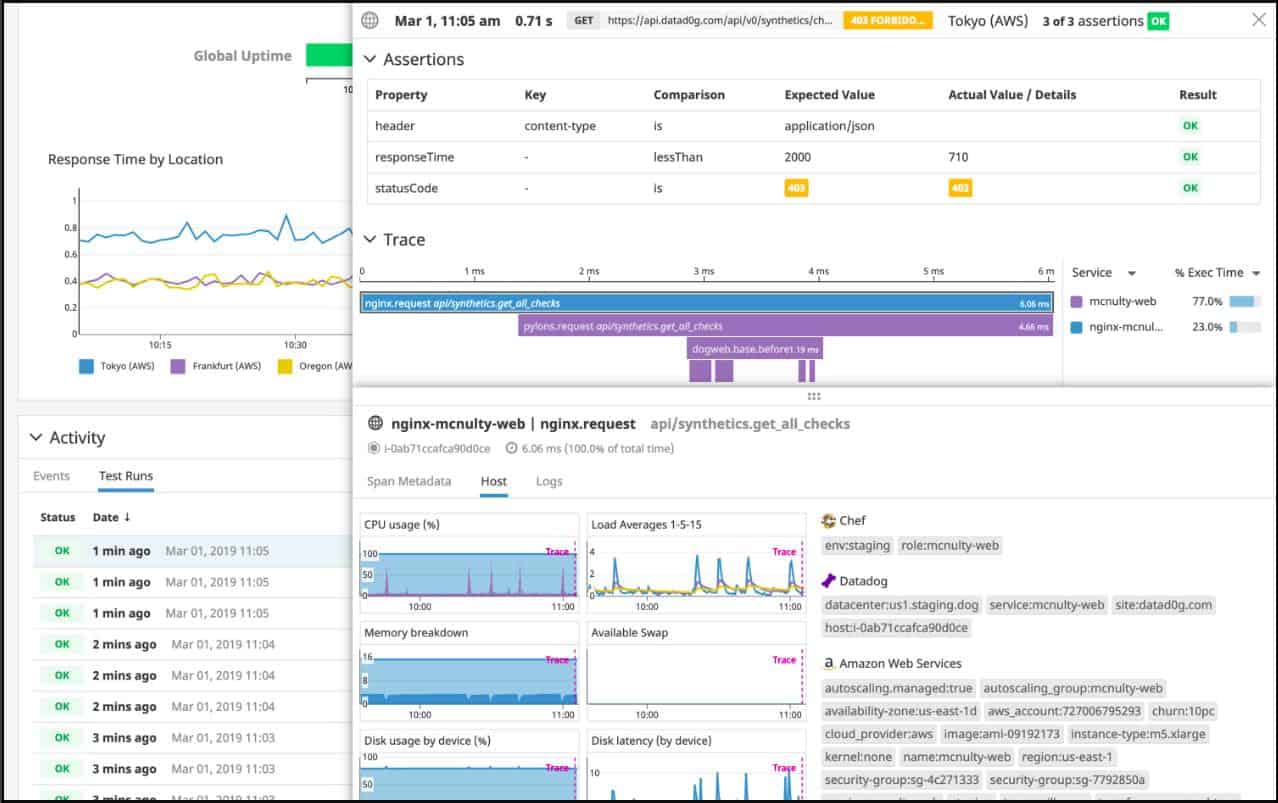Select the dogweb.base.before span bar

[x=755, y=349]
